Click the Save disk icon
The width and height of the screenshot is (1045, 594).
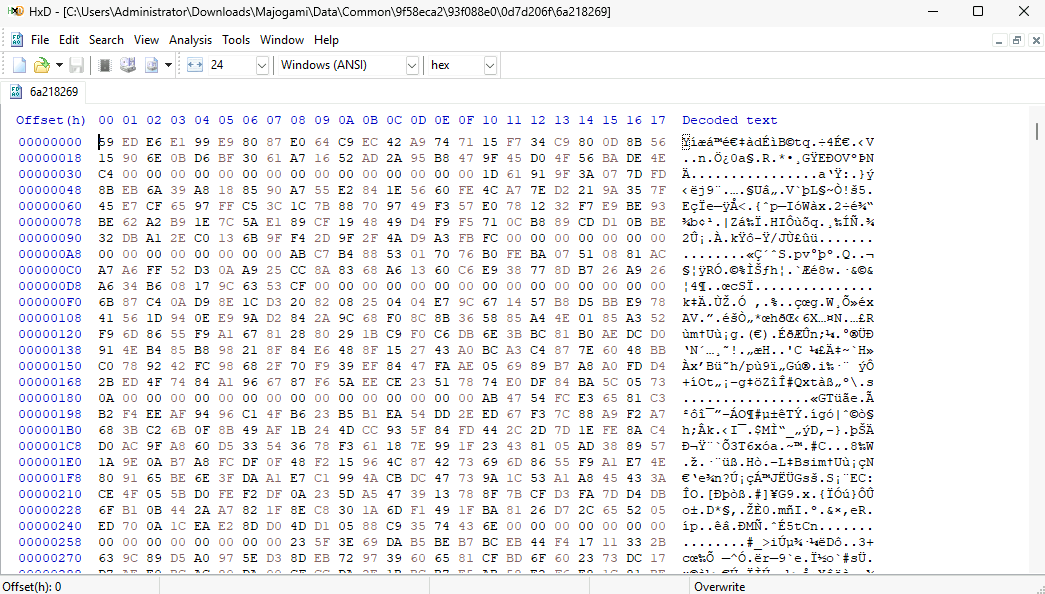[x=76, y=65]
